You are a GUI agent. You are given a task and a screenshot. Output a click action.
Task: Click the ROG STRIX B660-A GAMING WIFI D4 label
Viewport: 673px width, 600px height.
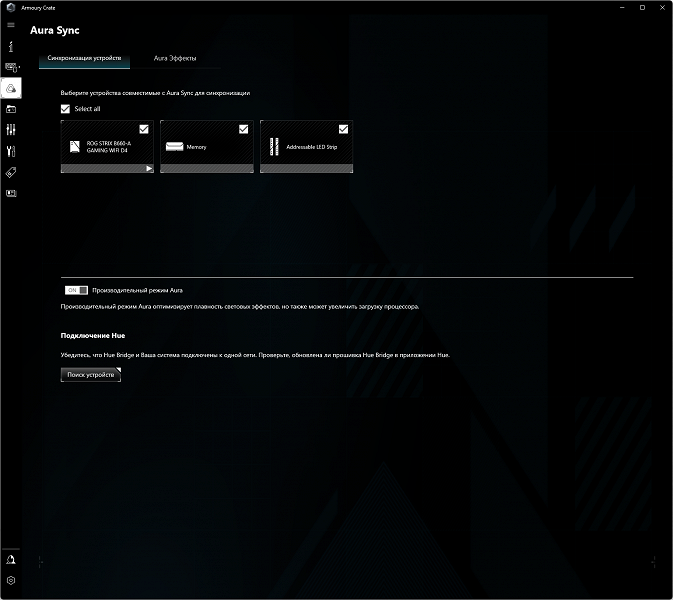tap(109, 147)
